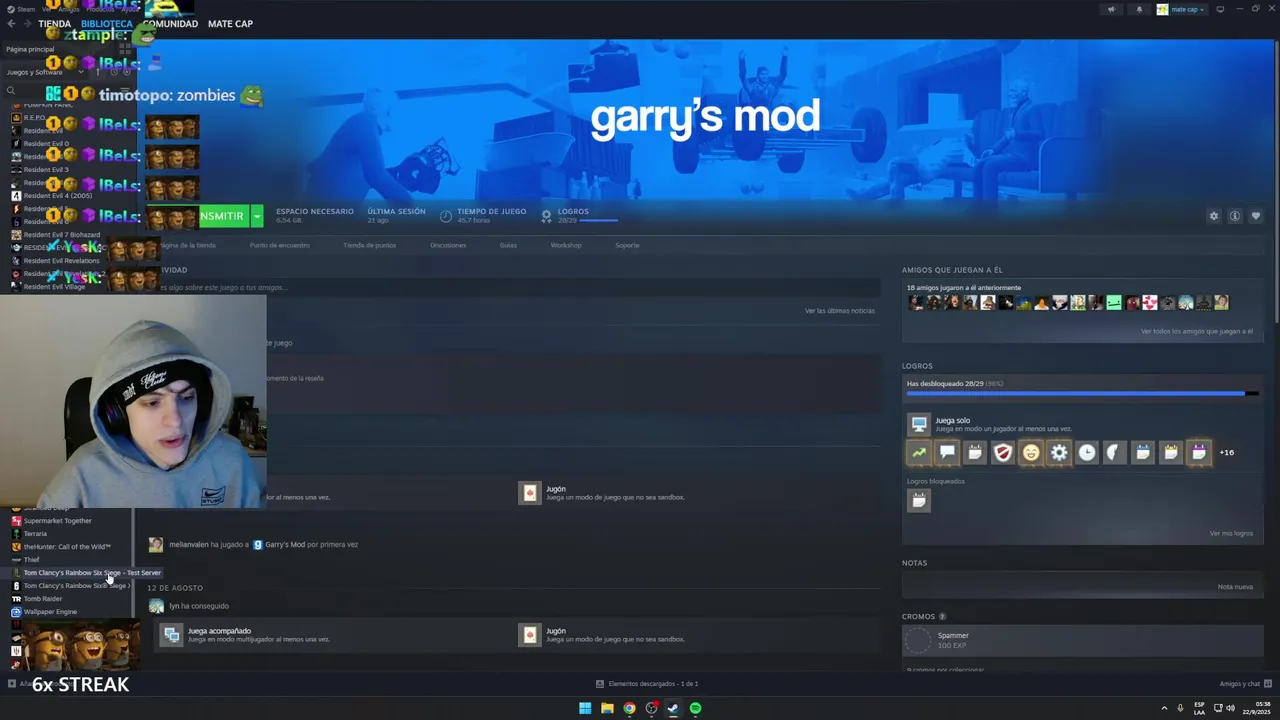This screenshot has width=1280, height=720.
Task: Switch to the BIBLIOTECA tab
Action: pyautogui.click(x=107, y=23)
